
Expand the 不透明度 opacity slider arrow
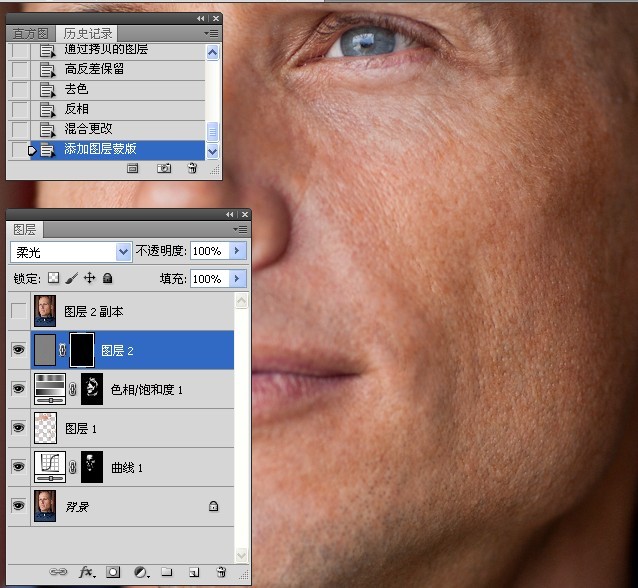pos(238,251)
